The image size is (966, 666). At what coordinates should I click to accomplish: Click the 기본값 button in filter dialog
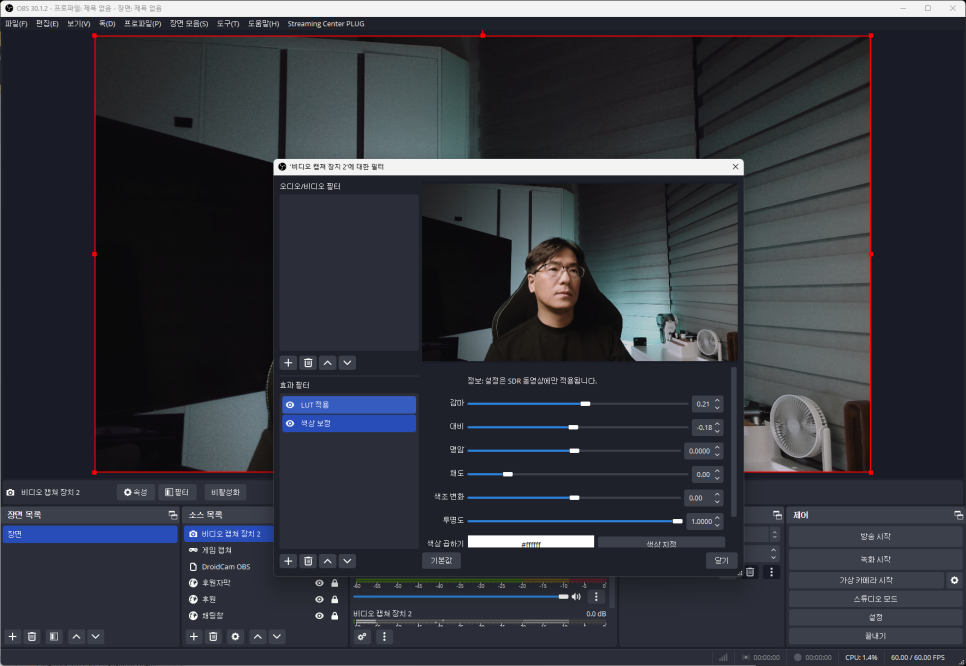point(441,561)
